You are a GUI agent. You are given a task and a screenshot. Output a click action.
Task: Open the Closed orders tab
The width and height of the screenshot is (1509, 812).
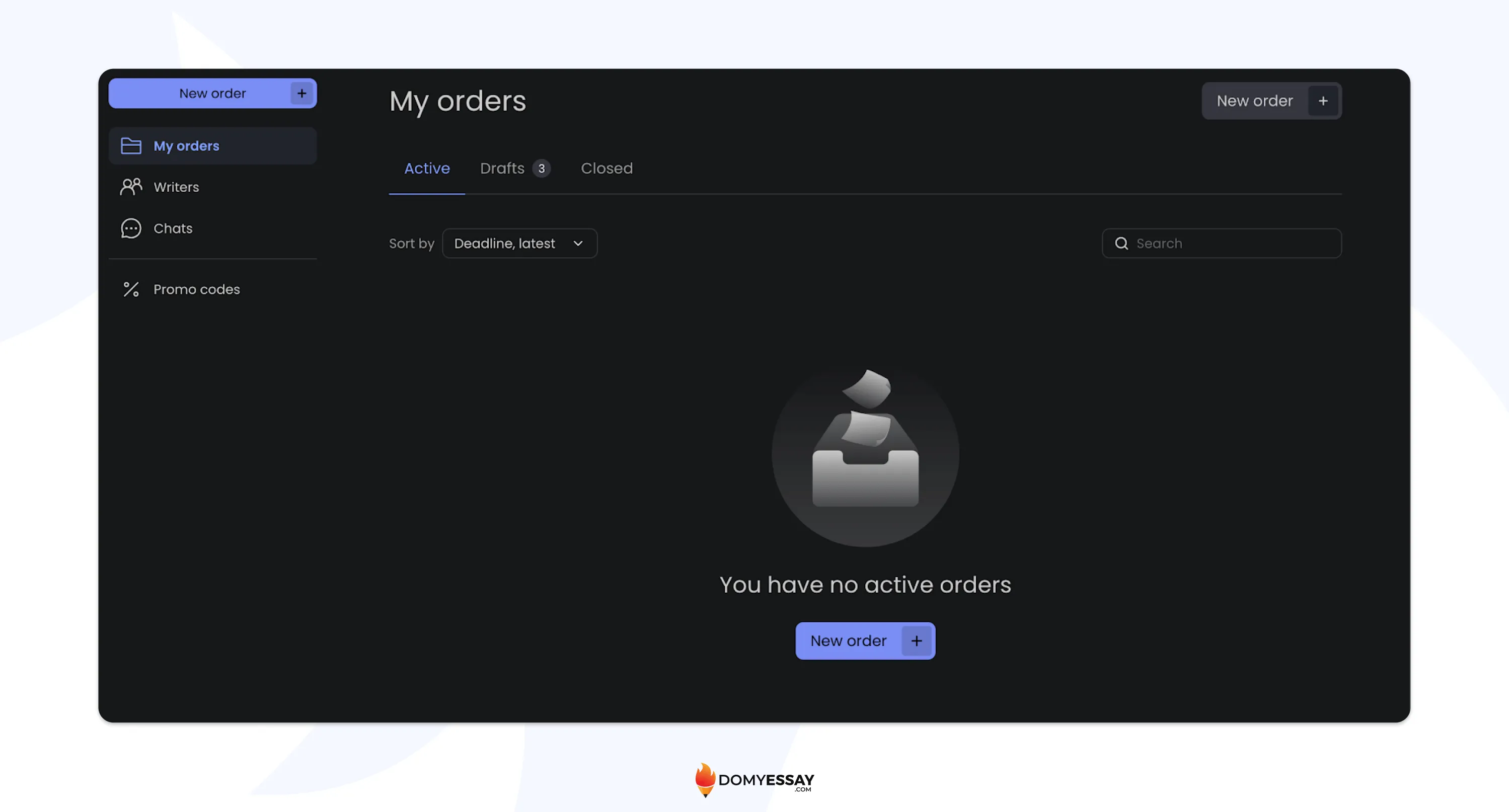(x=607, y=168)
